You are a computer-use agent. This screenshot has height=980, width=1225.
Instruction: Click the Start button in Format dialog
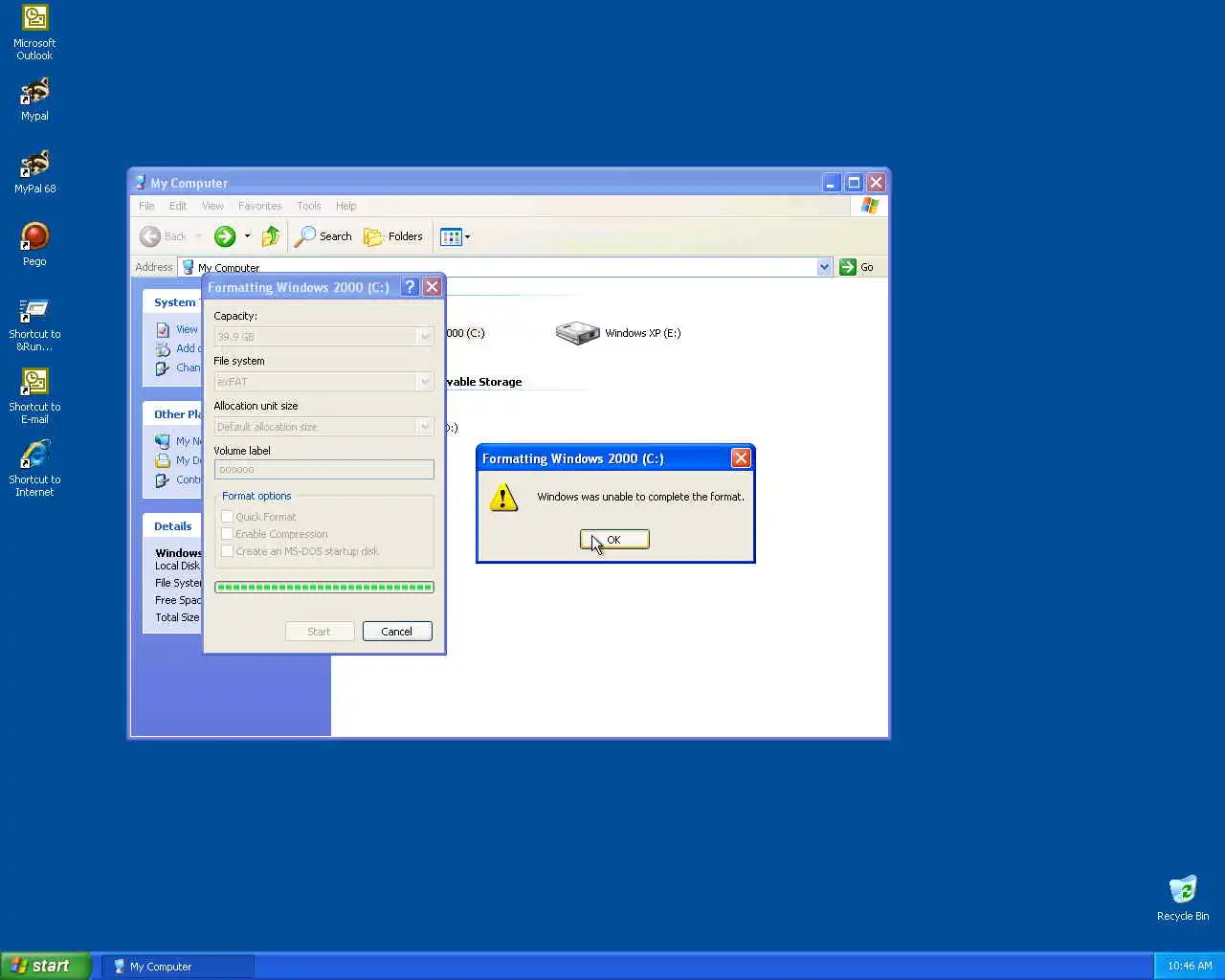coord(320,632)
